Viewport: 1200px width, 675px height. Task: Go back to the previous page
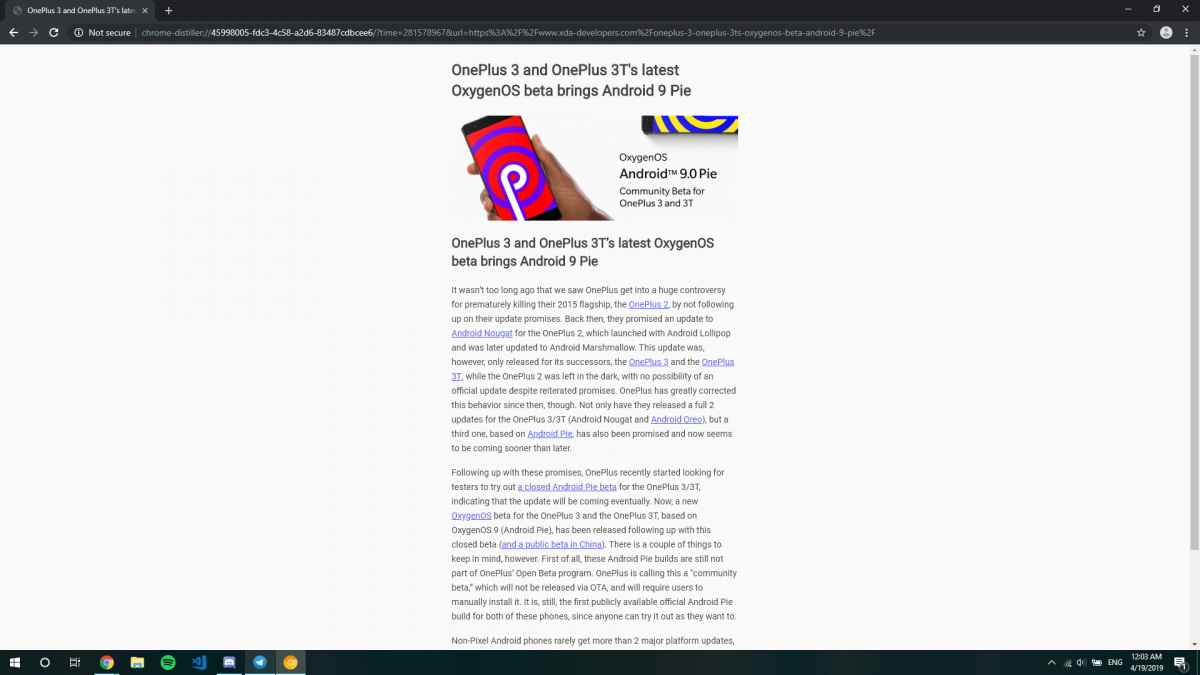pos(13,32)
